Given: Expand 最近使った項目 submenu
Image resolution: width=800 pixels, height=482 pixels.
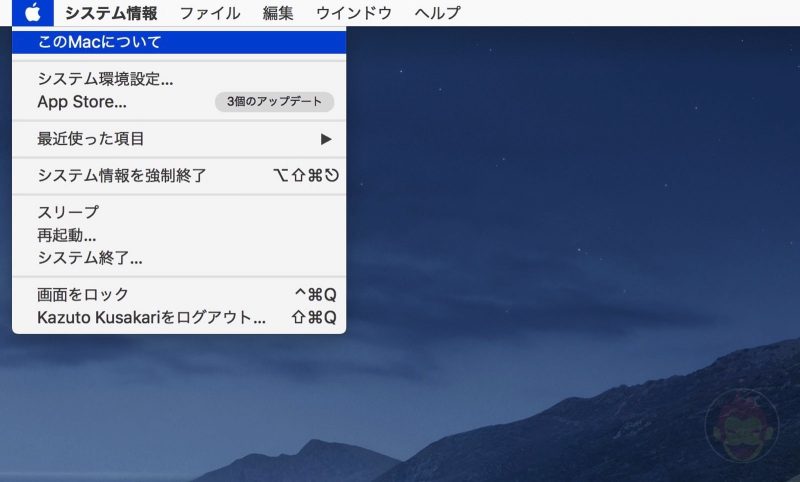Looking at the screenshot, I should point(179,139).
